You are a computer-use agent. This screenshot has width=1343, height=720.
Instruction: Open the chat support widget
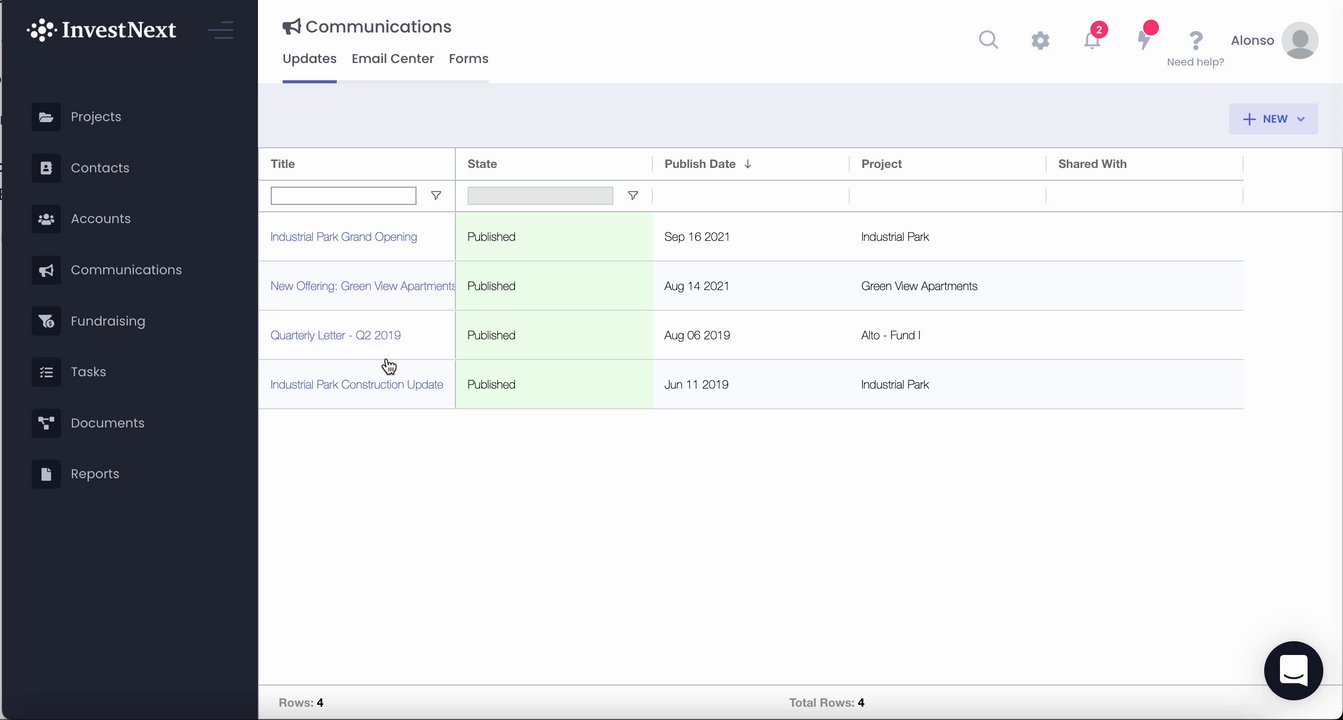[x=1293, y=670]
